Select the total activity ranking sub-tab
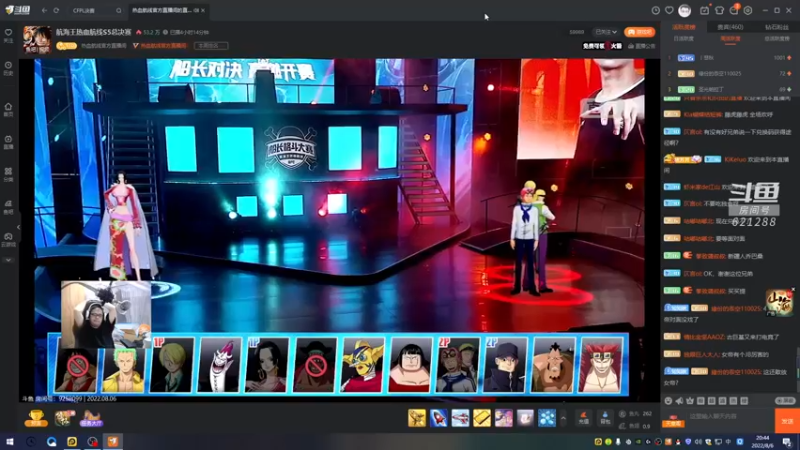Viewport: 800px width, 450px height. 777,38
